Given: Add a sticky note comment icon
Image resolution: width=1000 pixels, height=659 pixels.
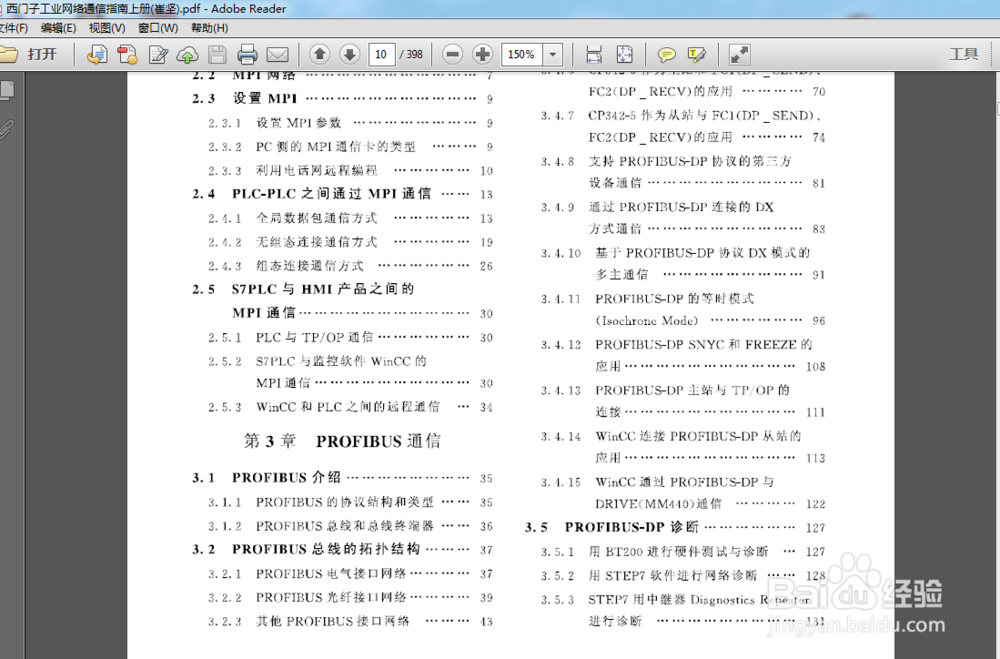Looking at the screenshot, I should (x=666, y=55).
